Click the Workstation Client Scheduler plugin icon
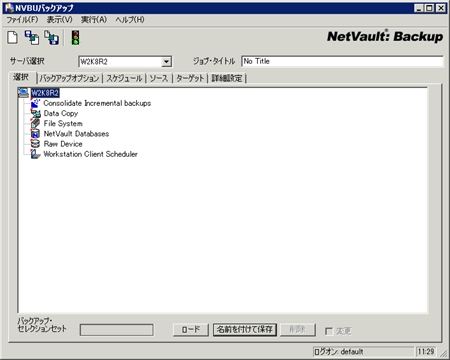450x360 pixels. click(35, 154)
